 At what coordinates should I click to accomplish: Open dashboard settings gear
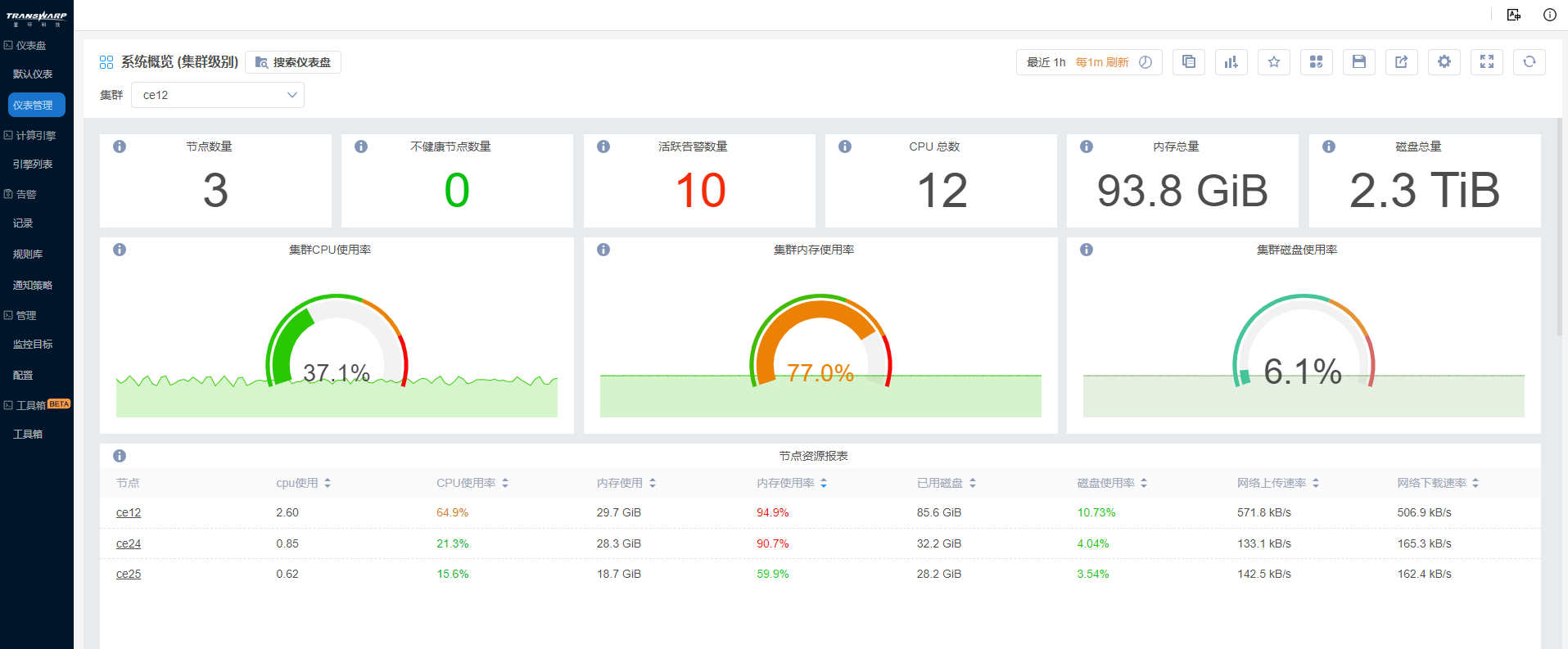pyautogui.click(x=1444, y=62)
